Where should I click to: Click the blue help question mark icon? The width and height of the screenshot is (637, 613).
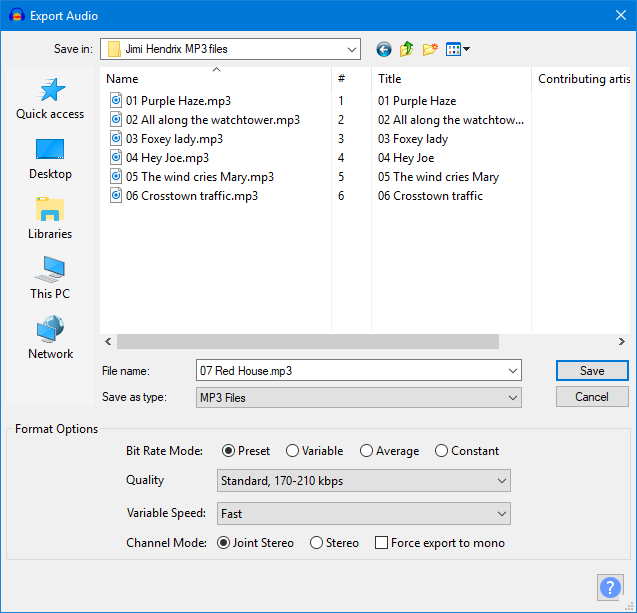(610, 587)
